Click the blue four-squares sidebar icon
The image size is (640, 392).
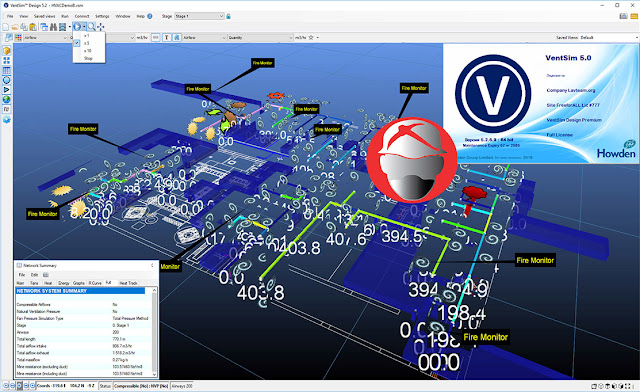click(x=7, y=60)
